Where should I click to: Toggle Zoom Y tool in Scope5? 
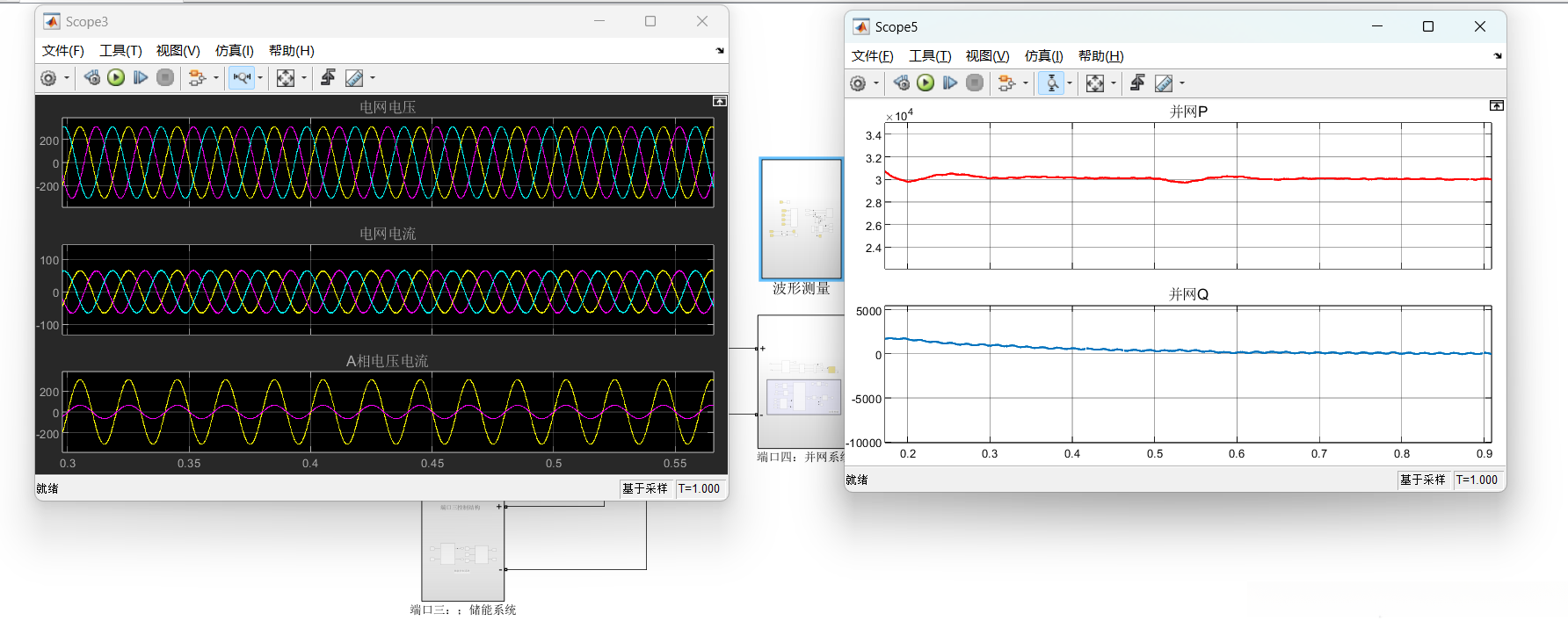(1051, 83)
